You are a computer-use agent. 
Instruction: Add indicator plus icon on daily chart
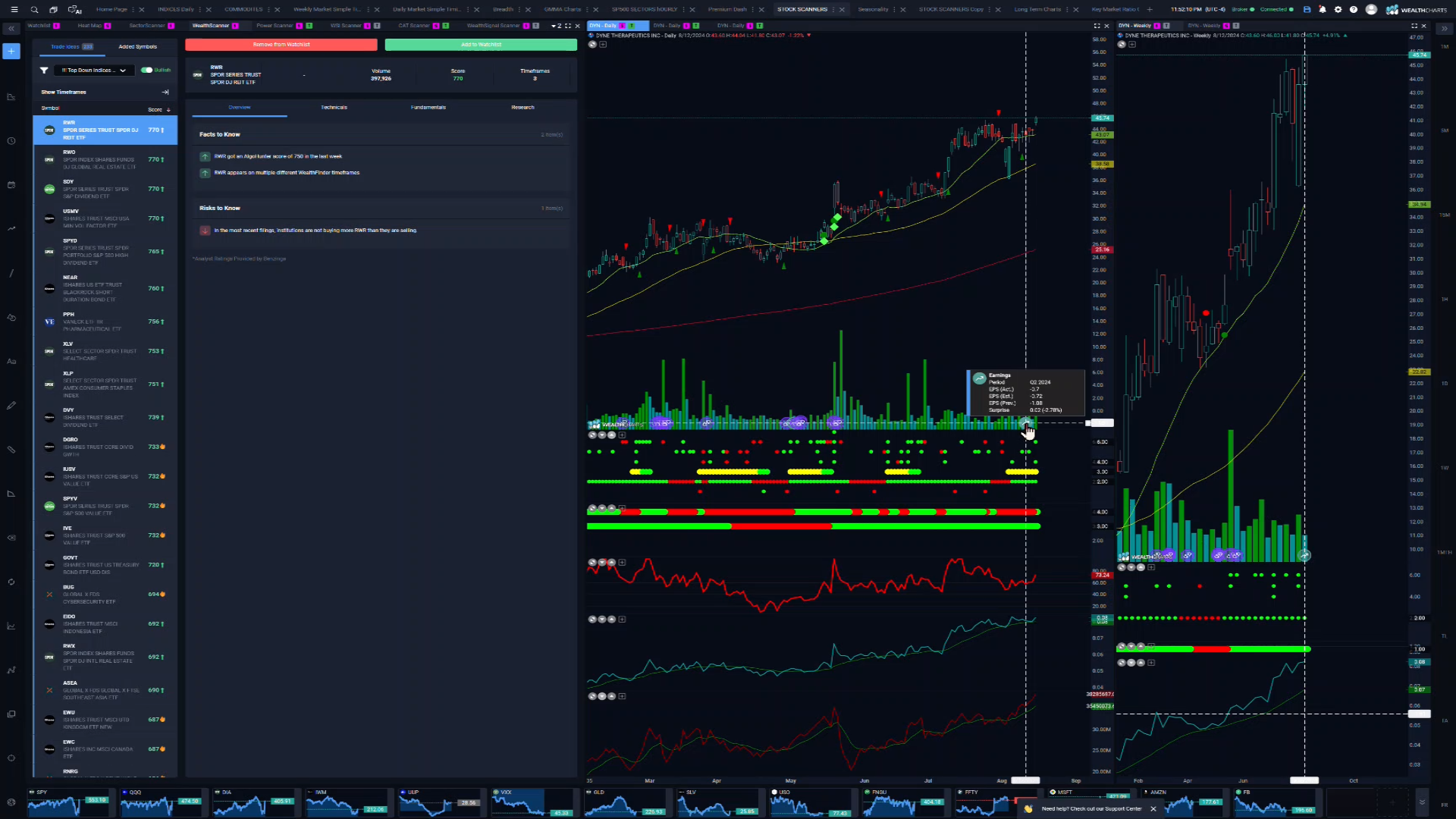pyautogui.click(x=603, y=45)
